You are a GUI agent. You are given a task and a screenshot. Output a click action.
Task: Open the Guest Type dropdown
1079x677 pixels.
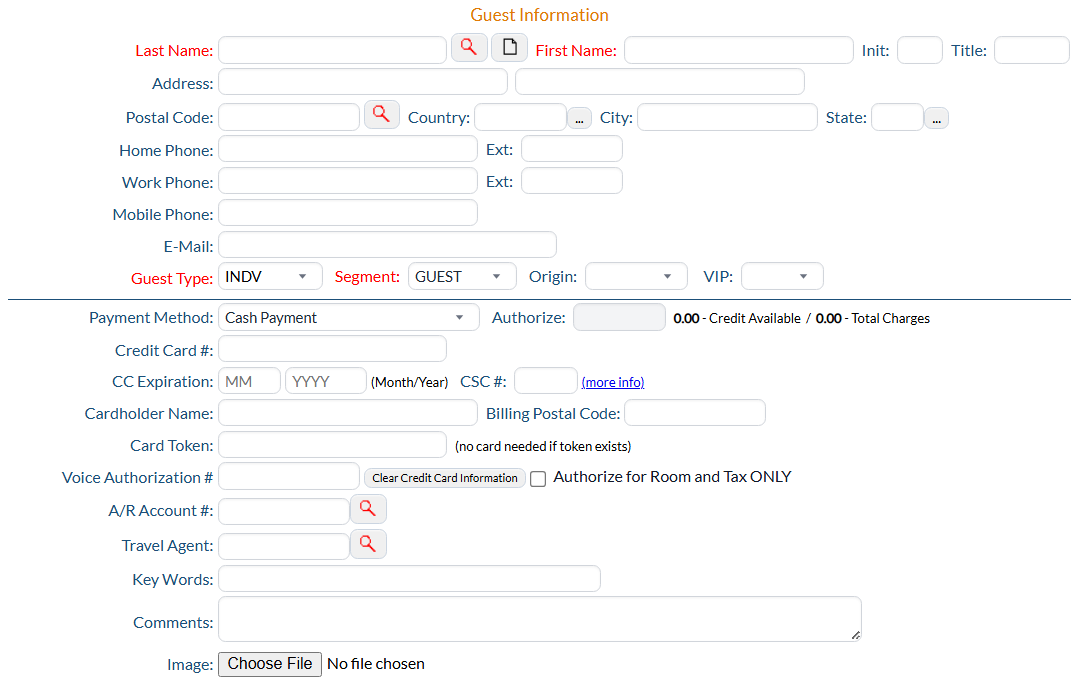point(270,277)
